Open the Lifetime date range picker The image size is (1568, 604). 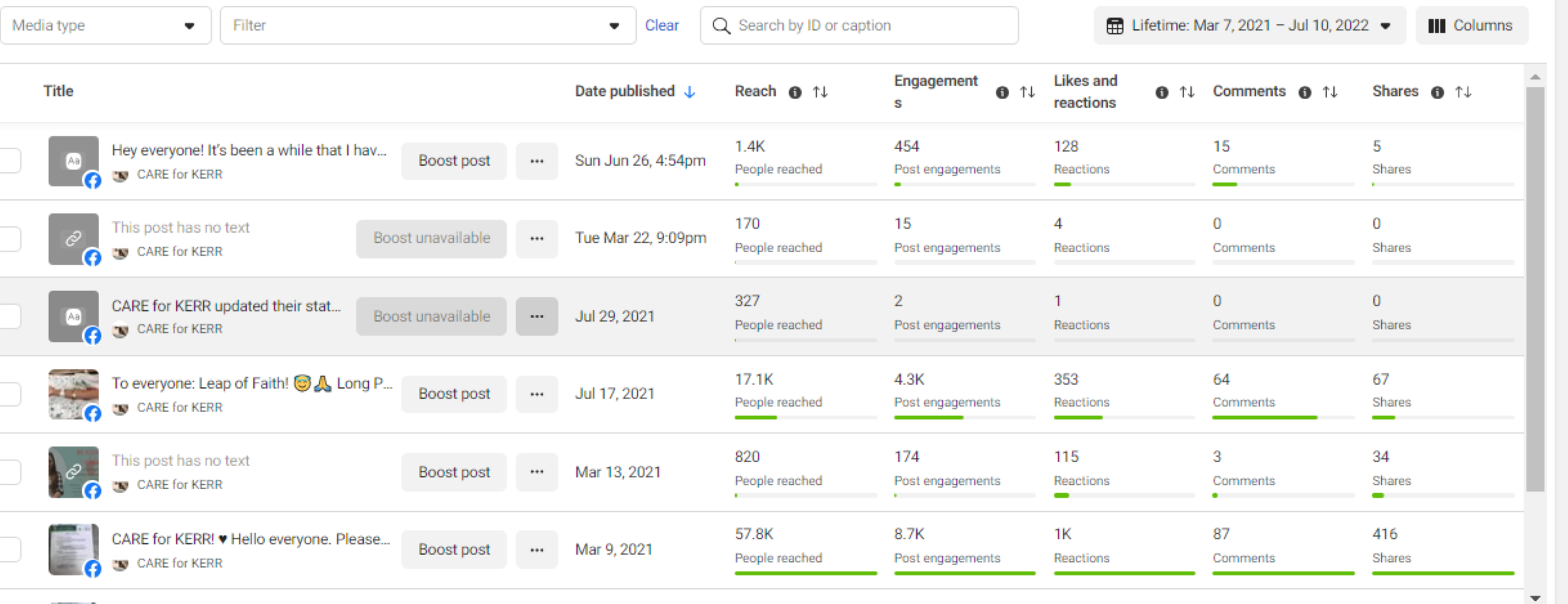click(1249, 26)
